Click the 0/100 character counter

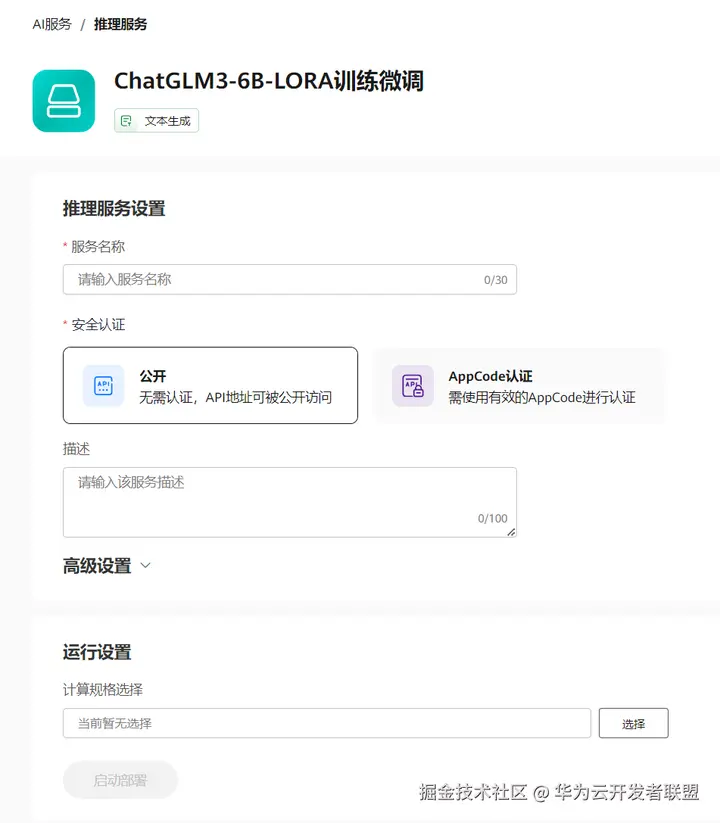coord(492,519)
